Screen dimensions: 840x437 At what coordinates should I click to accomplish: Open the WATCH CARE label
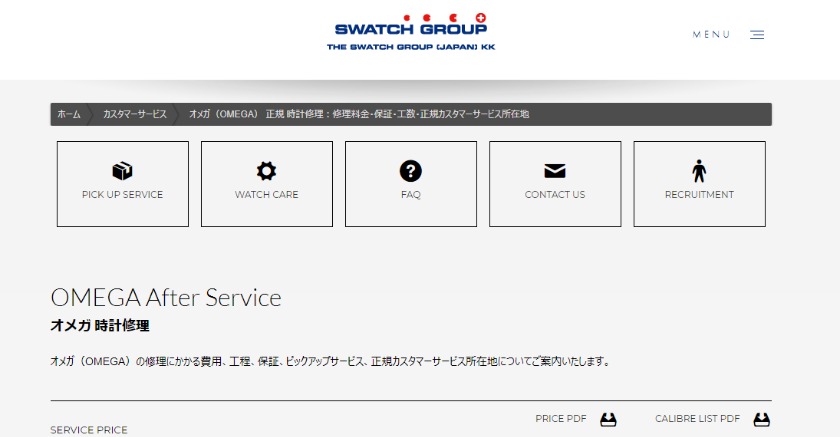[x=266, y=194]
